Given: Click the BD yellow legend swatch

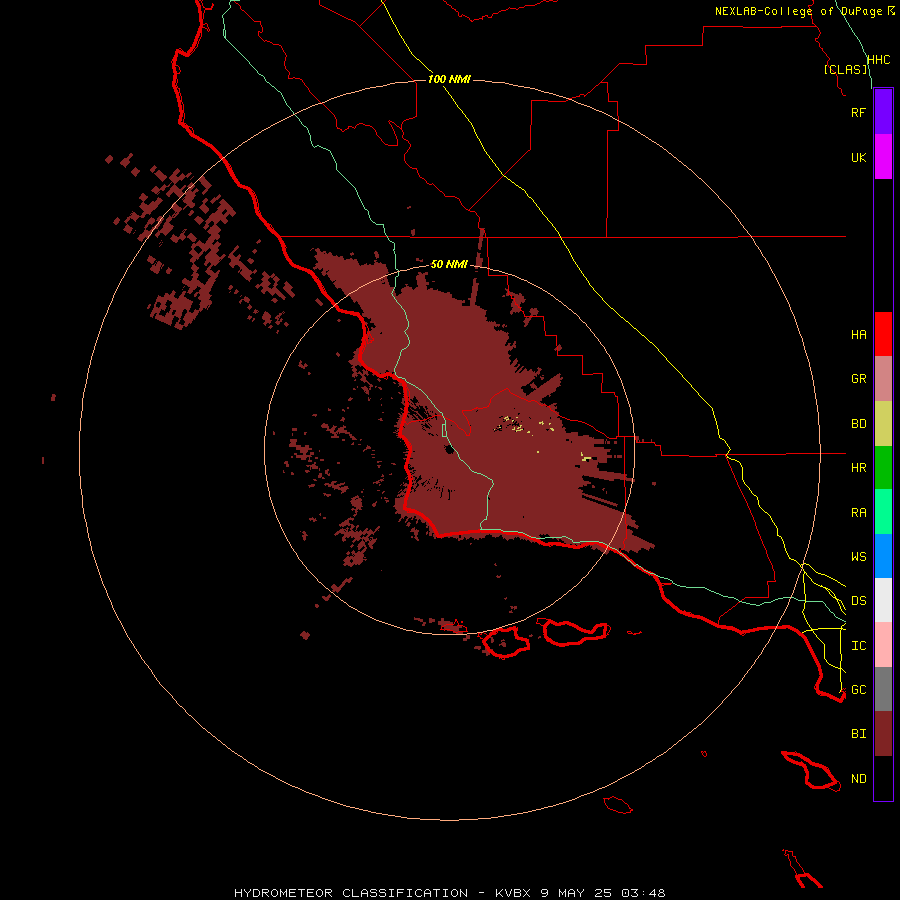Looking at the screenshot, I should (x=883, y=424).
